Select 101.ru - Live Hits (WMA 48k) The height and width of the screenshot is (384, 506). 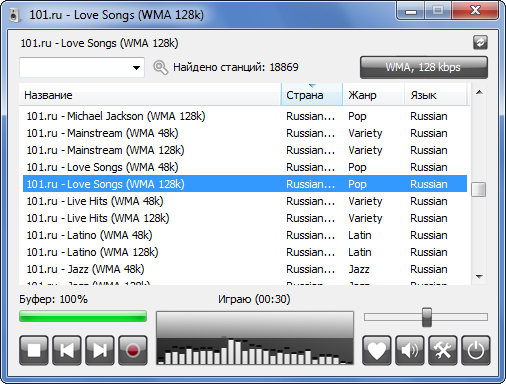245,201
